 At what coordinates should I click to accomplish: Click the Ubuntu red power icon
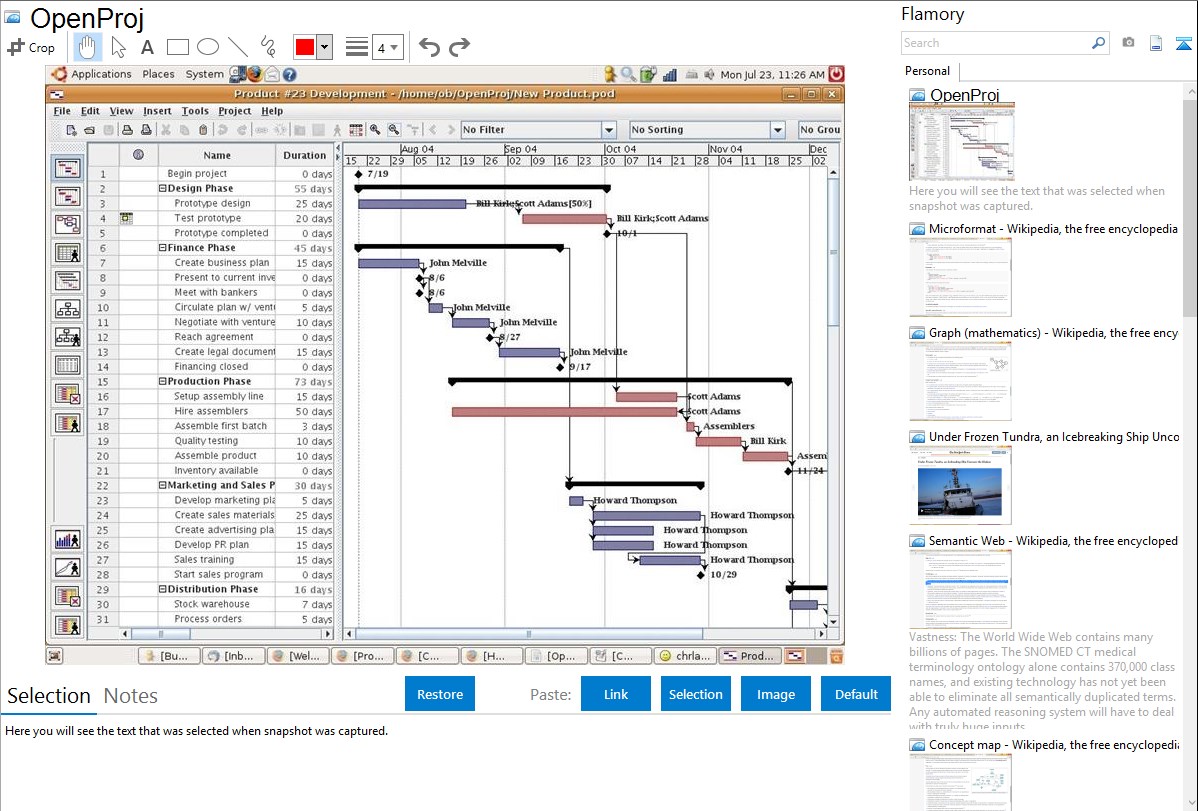click(837, 74)
